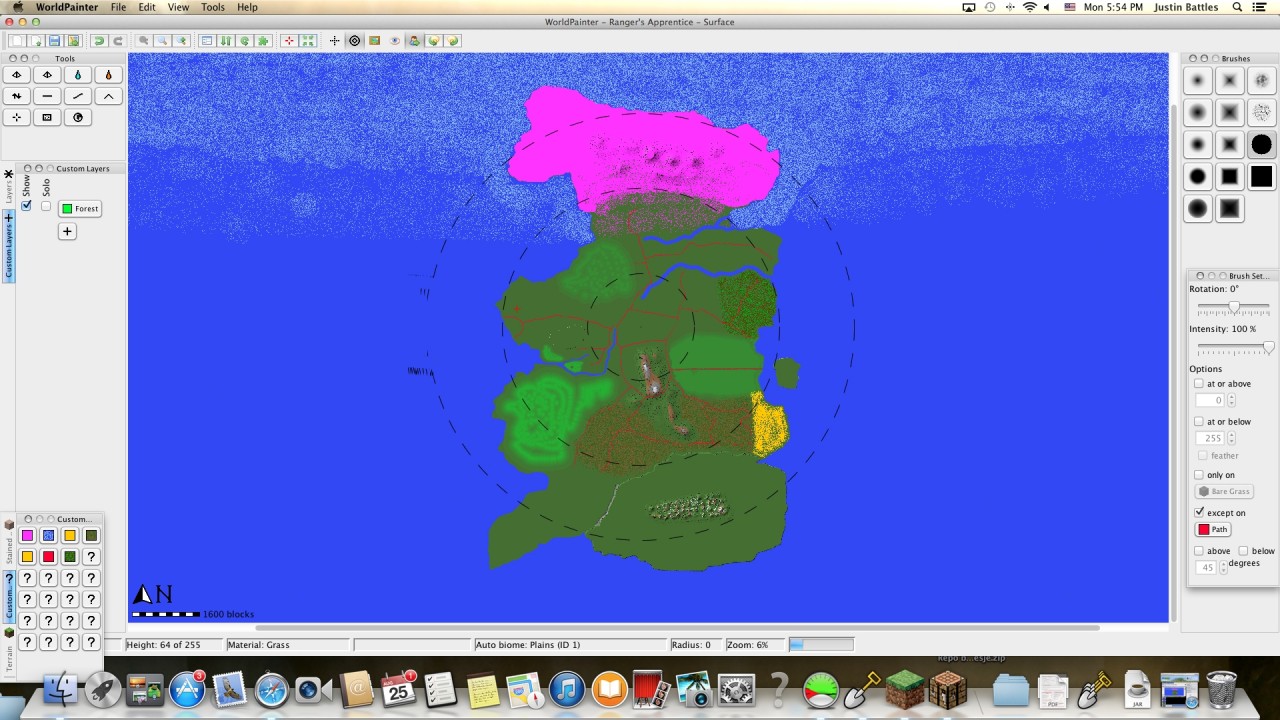This screenshot has width=1280, height=720.
Task: Toggle Show for the Forest custom layer
Action: [26, 206]
